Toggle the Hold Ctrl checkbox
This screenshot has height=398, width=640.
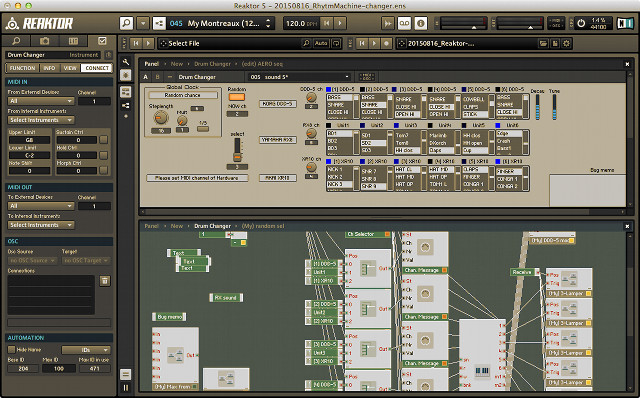(104, 155)
